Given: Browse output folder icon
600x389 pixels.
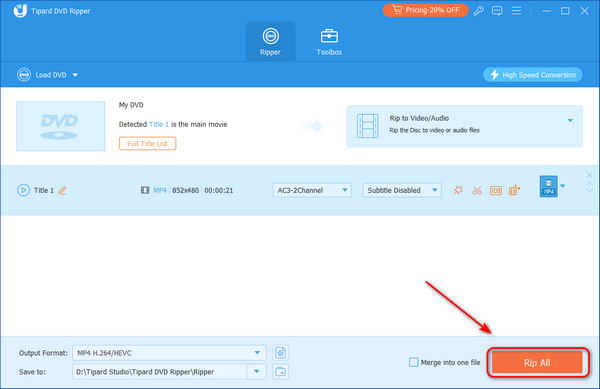Looking at the screenshot, I should [x=280, y=371].
